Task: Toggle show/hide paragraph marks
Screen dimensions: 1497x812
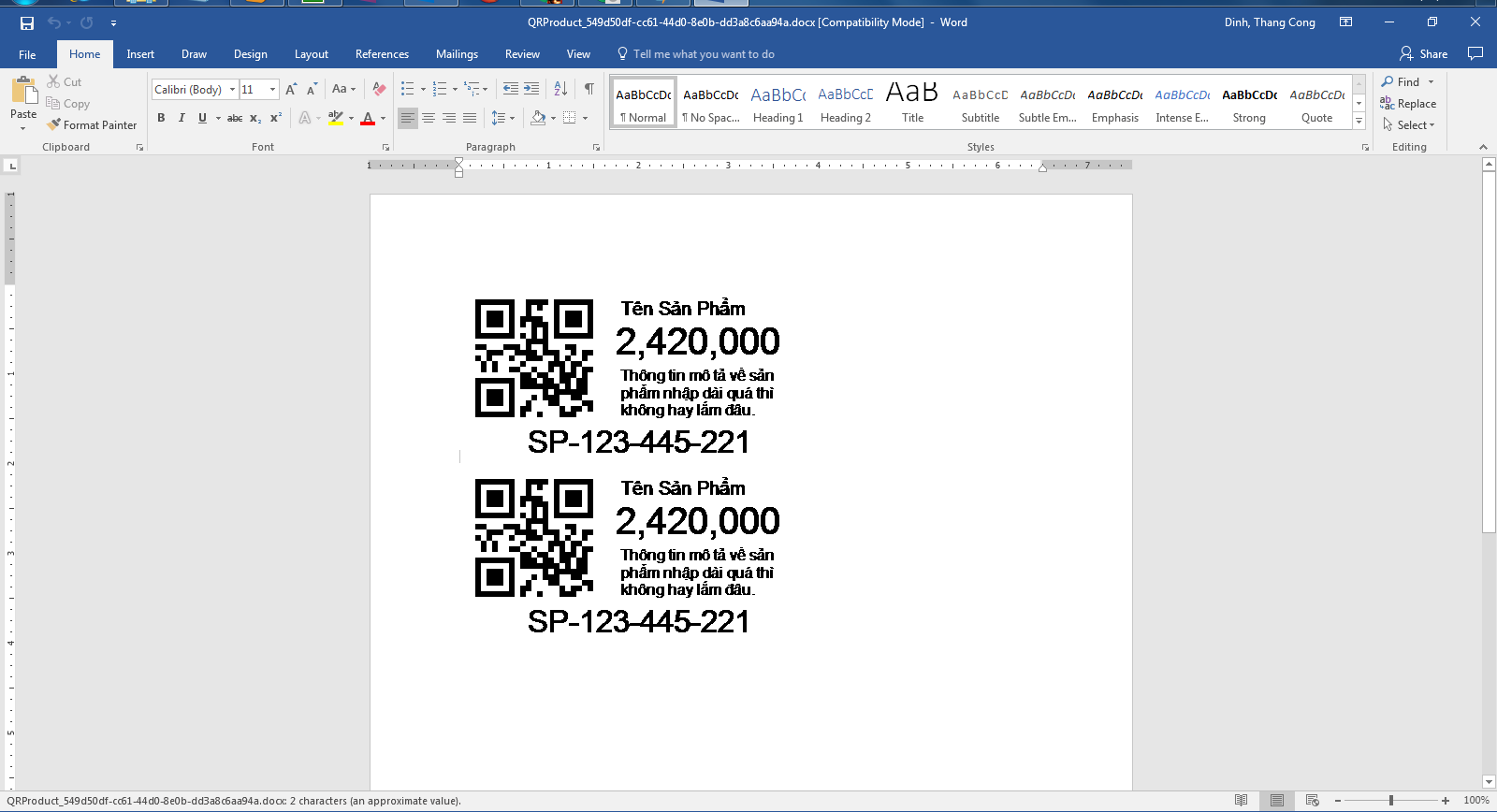Action: pyautogui.click(x=589, y=89)
